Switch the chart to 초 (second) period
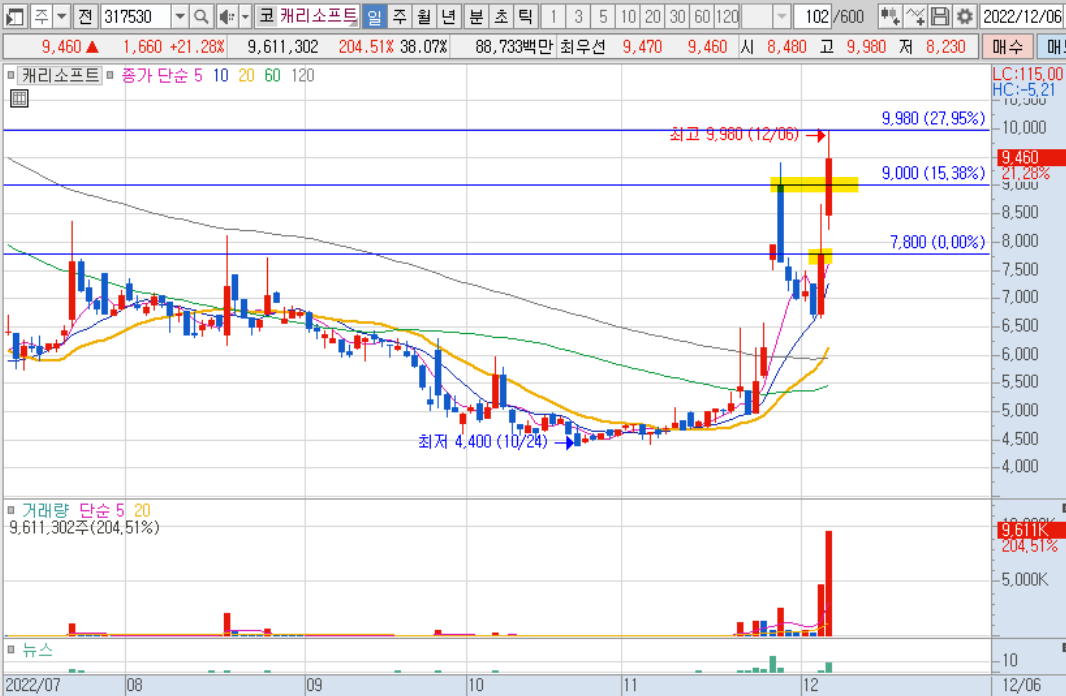This screenshot has height=696, width=1066. [500, 16]
